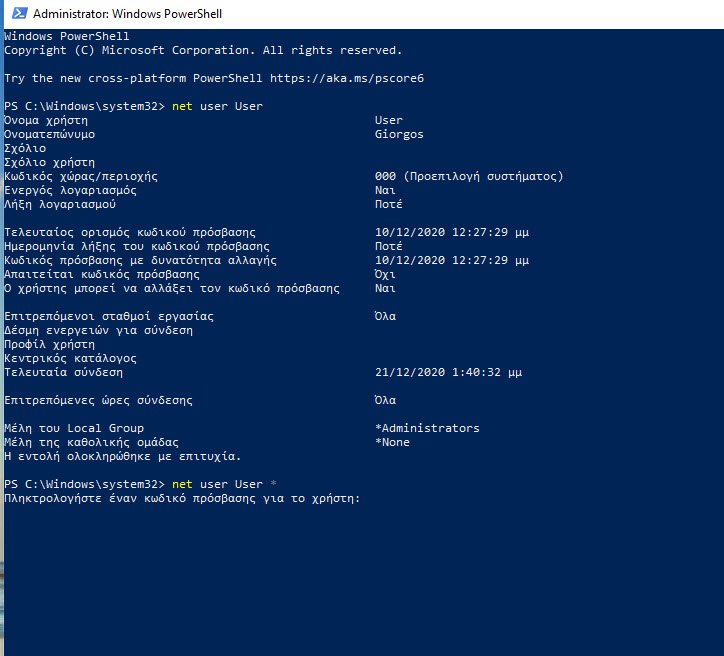
Task: Click the "Επιτρεπόμενες ώρες σύνδεσης" label
Action: click(x=98, y=400)
